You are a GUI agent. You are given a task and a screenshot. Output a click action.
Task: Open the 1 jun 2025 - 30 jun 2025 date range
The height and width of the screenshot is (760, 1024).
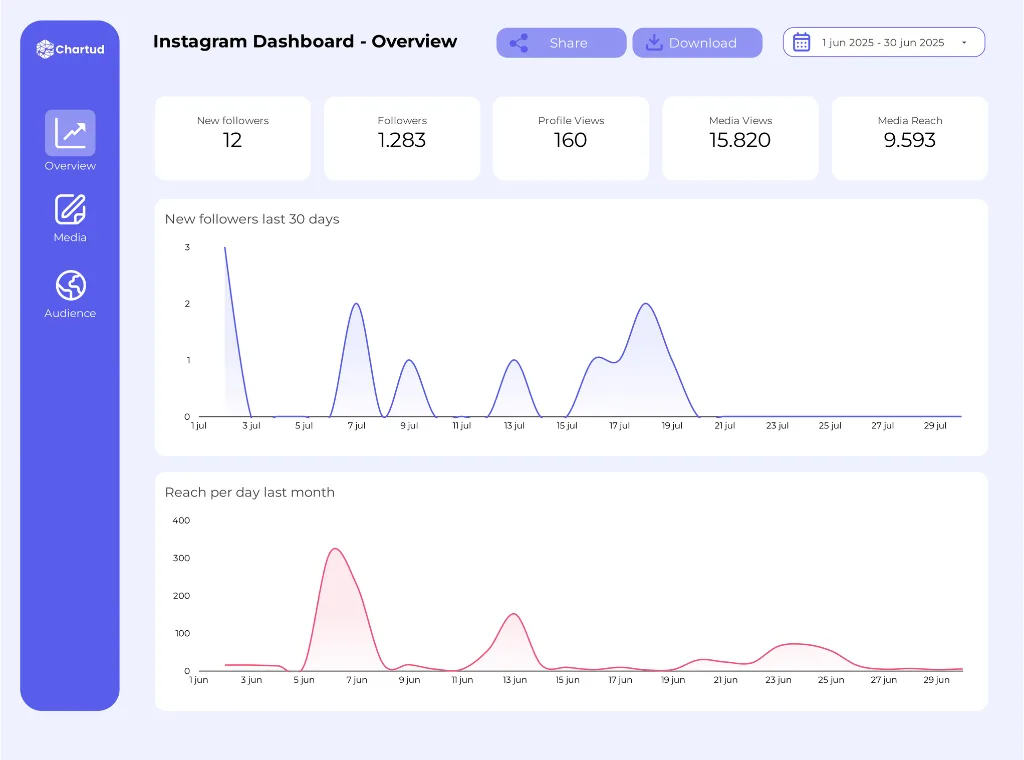point(882,43)
